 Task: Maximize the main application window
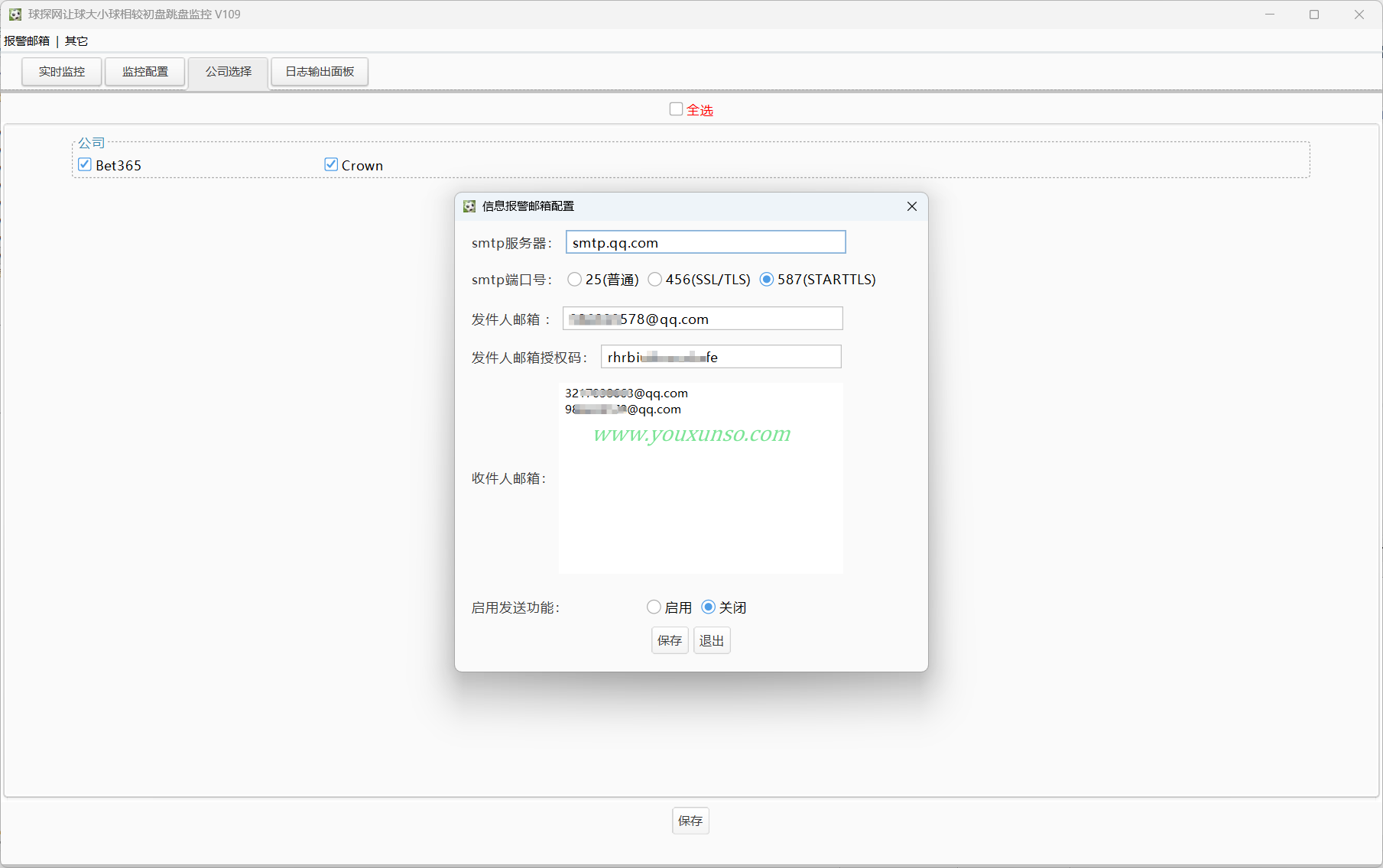(1314, 15)
